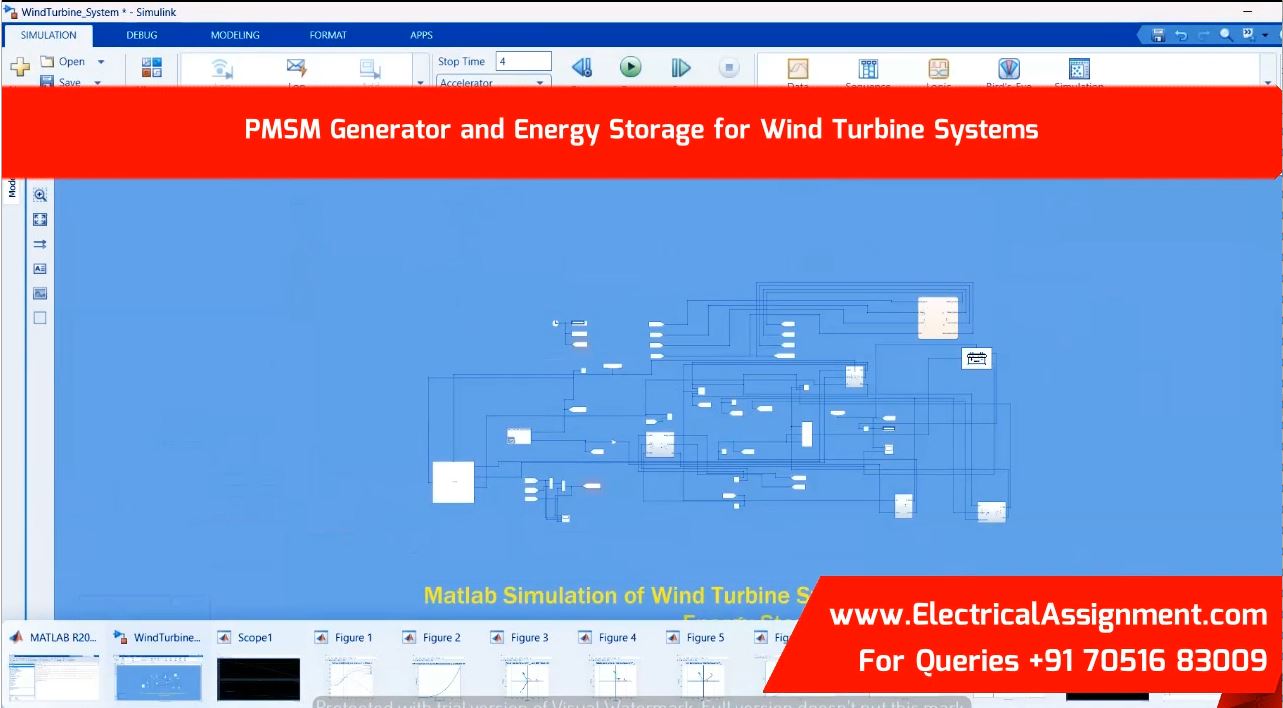Expand the Prepare gallery dropdown arrow
The image size is (1283, 708).
click(420, 83)
